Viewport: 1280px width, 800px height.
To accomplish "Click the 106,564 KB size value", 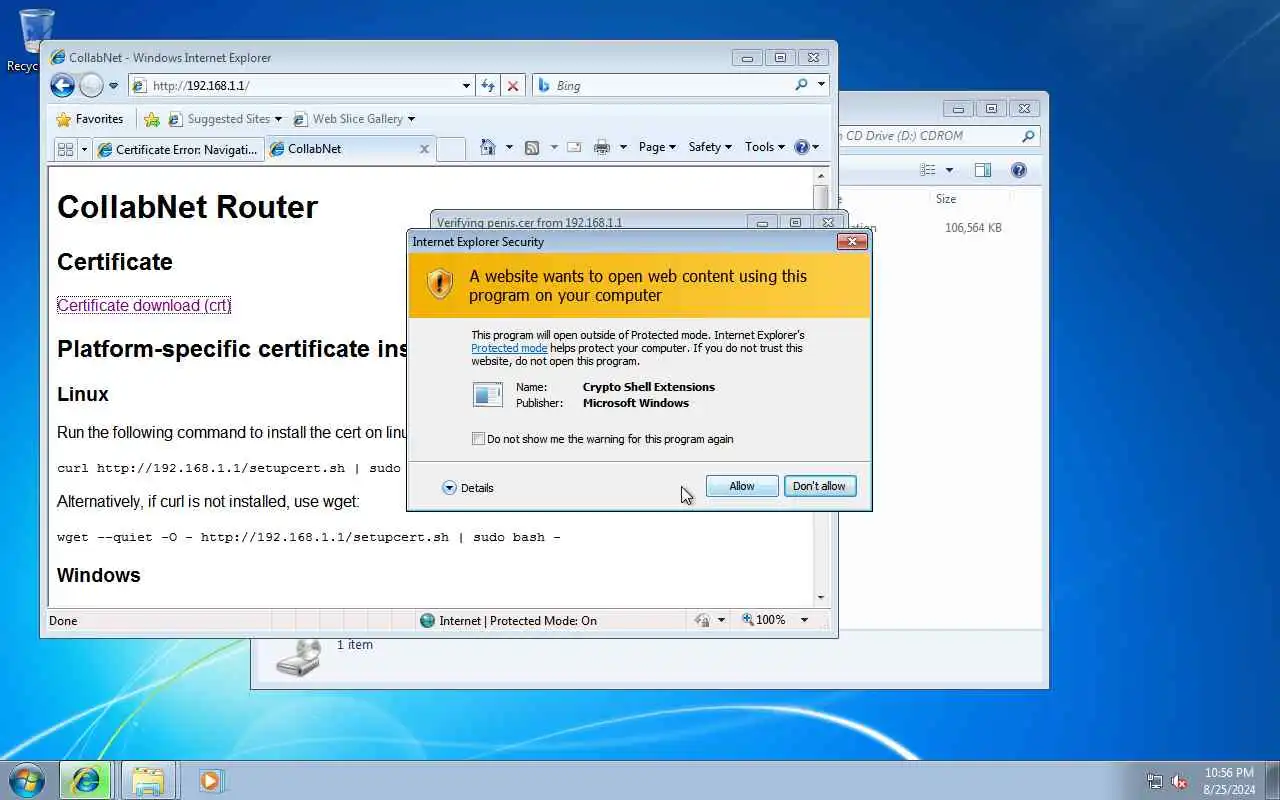I will [x=973, y=228].
